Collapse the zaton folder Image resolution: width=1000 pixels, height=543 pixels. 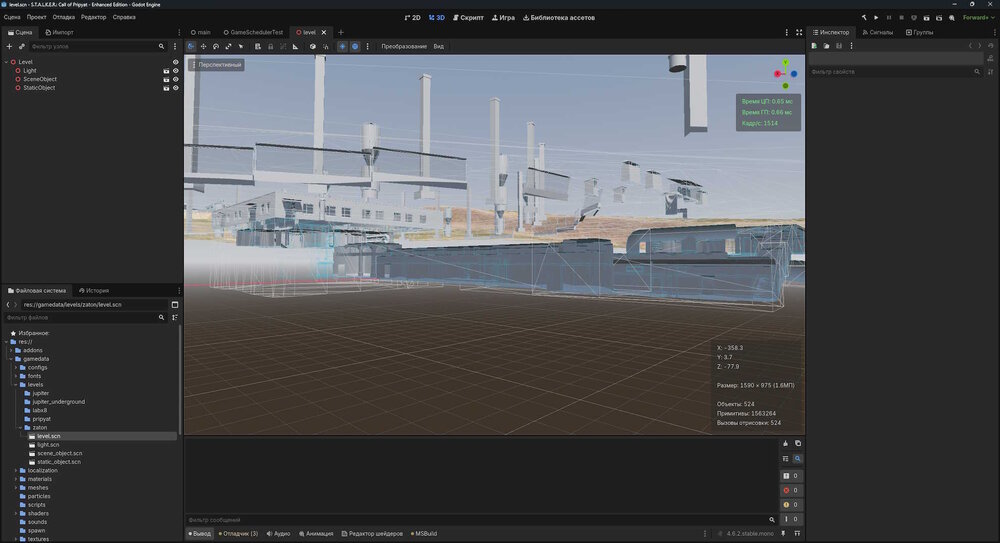click(20, 428)
